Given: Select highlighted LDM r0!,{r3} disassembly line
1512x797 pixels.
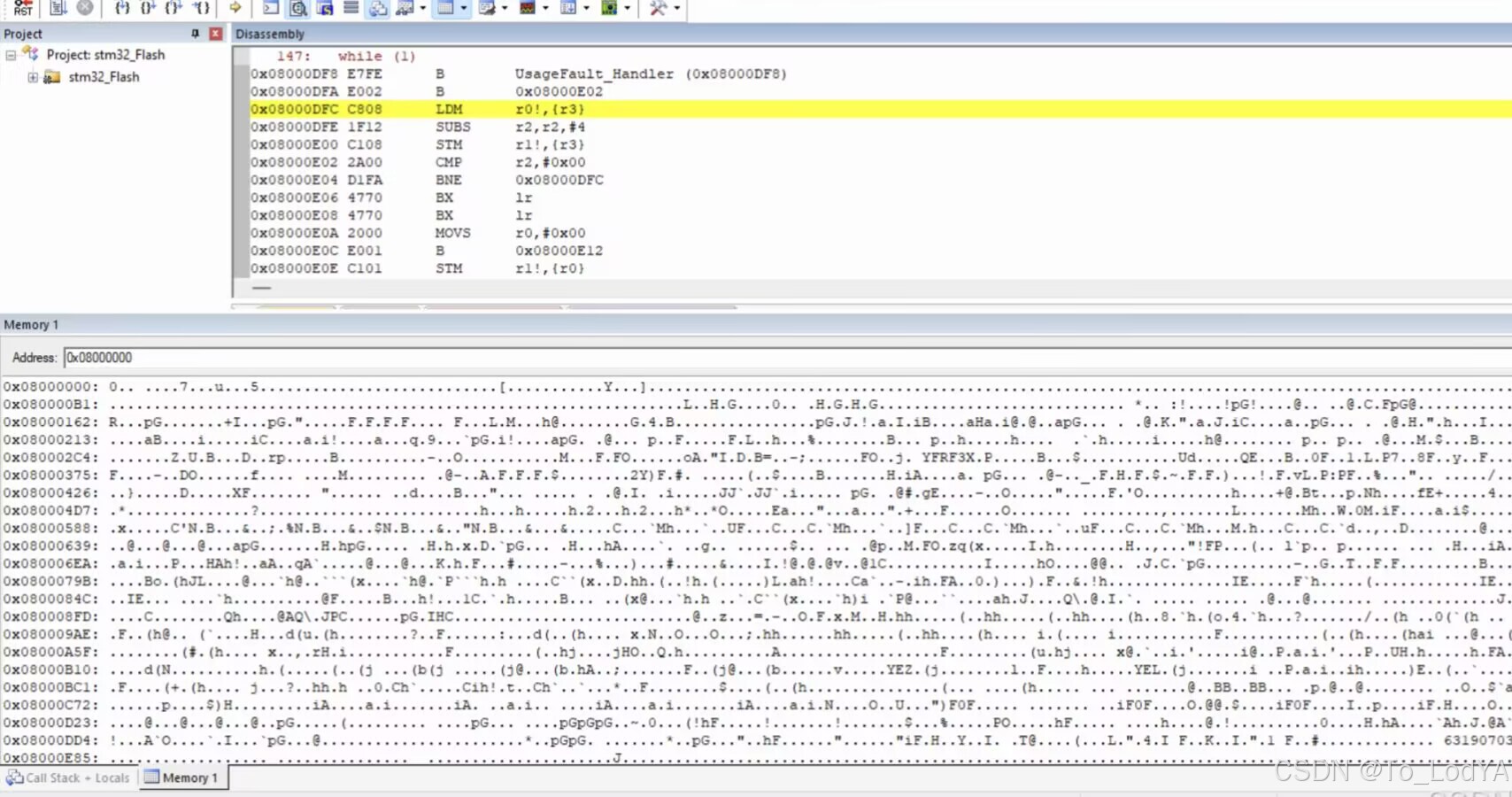Looking at the screenshot, I should (x=880, y=109).
